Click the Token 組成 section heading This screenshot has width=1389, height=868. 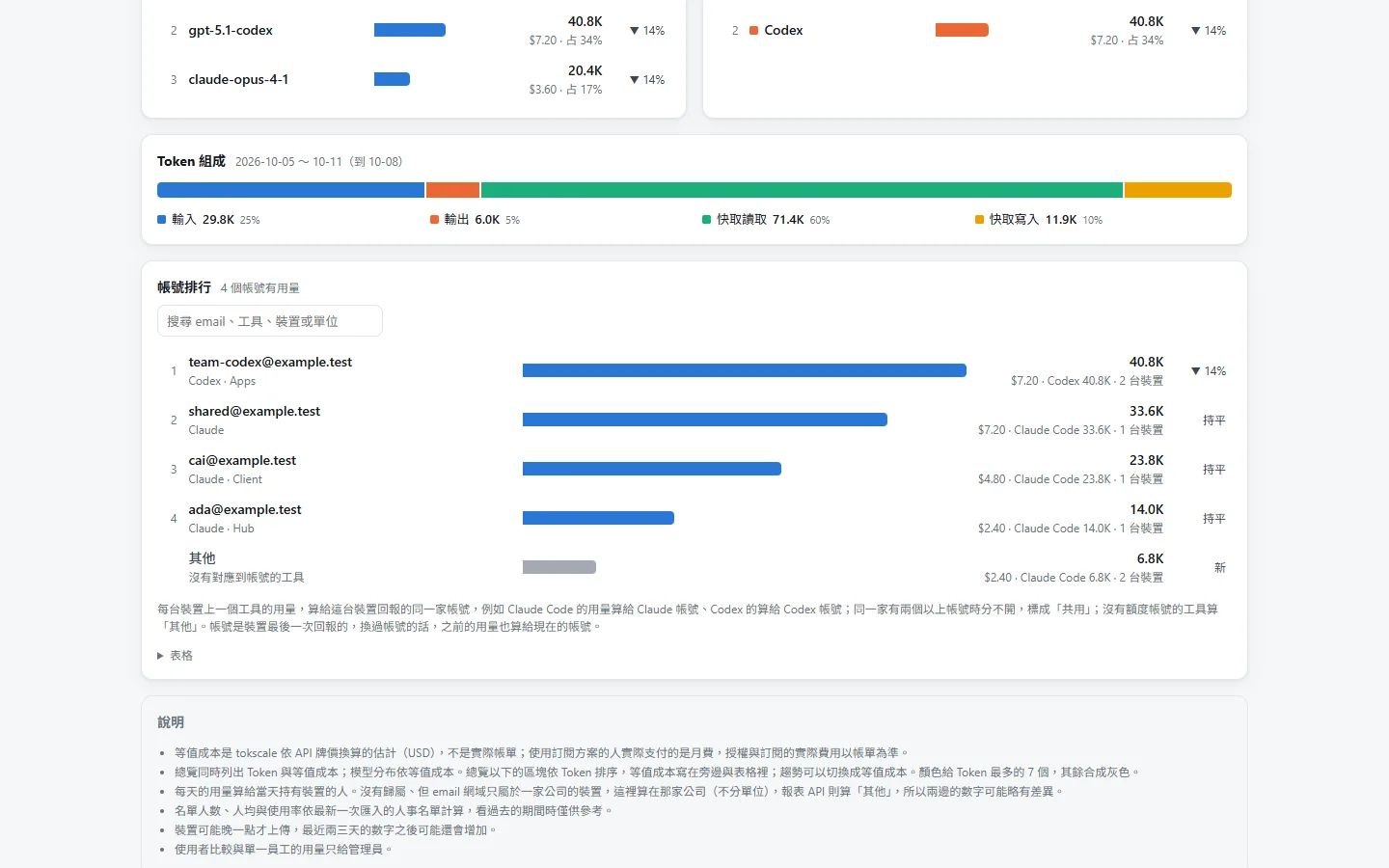pos(191,161)
